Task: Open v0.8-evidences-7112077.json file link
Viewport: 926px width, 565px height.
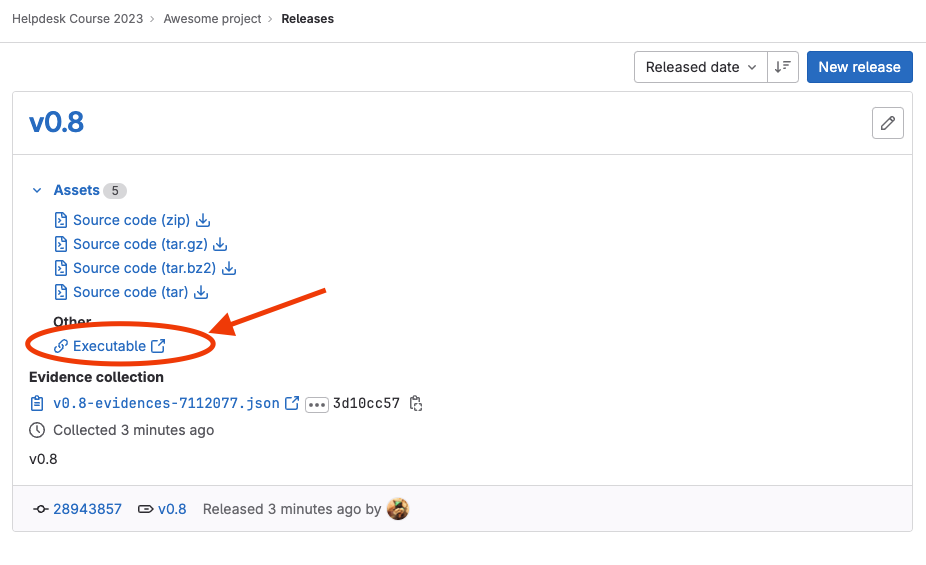Action: click(166, 404)
